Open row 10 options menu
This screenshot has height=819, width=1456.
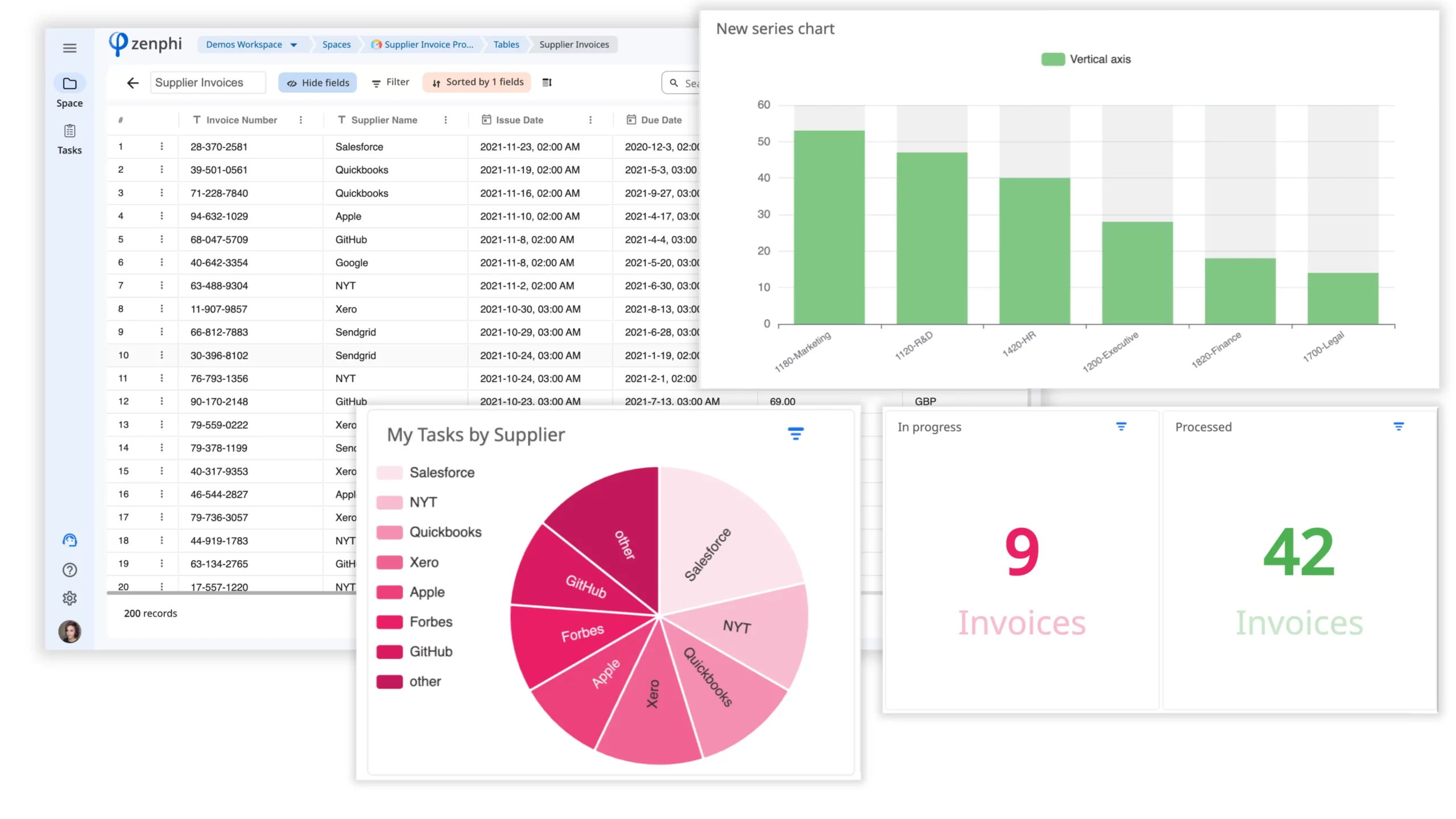[162, 355]
